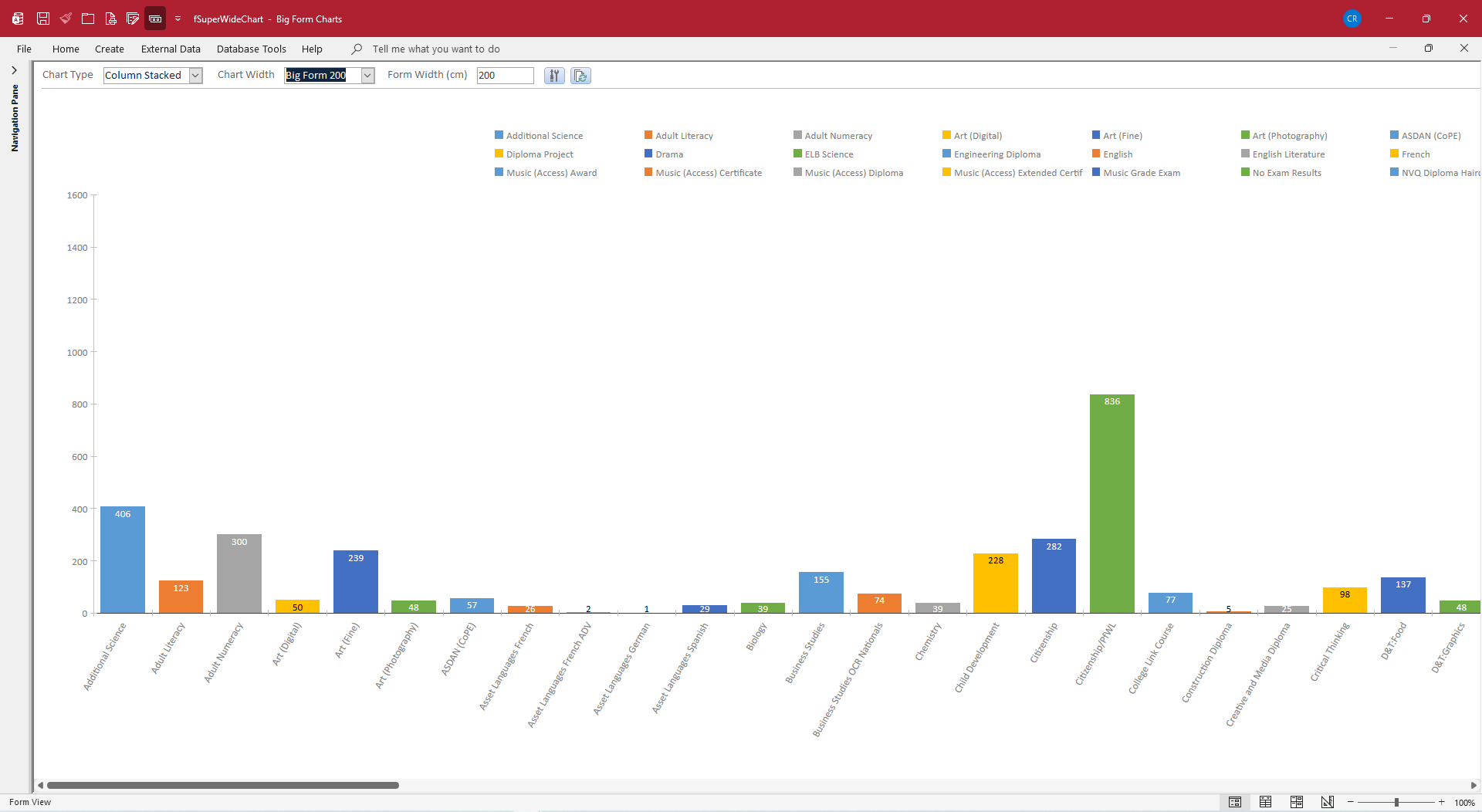
Task: Switch to Form View from status bar
Action: click(1235, 802)
